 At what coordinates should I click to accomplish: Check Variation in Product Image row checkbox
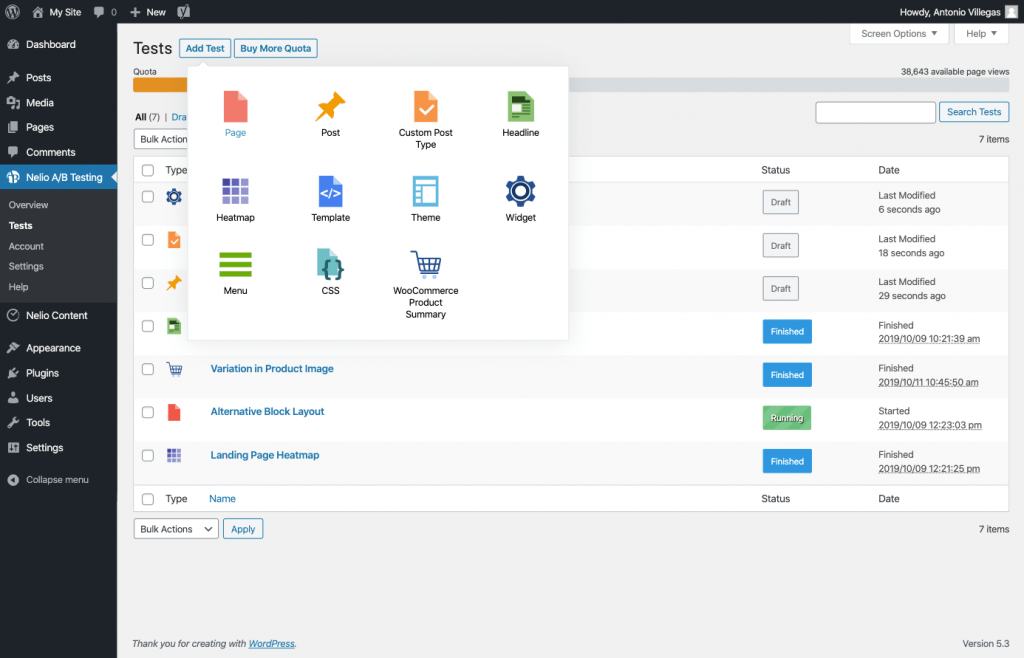(148, 369)
